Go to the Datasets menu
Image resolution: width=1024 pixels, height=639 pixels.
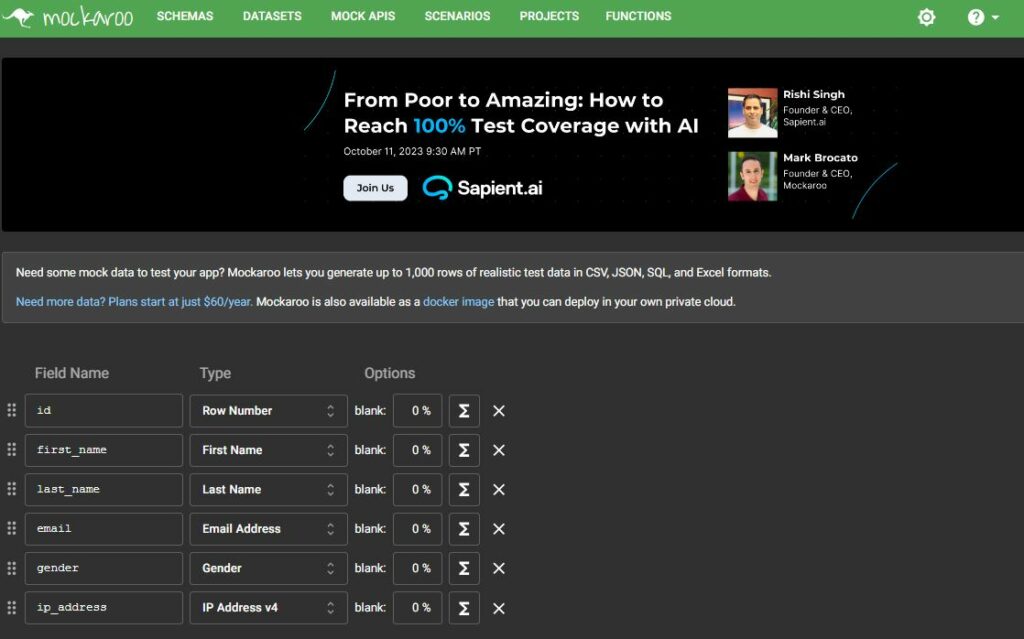[272, 16]
